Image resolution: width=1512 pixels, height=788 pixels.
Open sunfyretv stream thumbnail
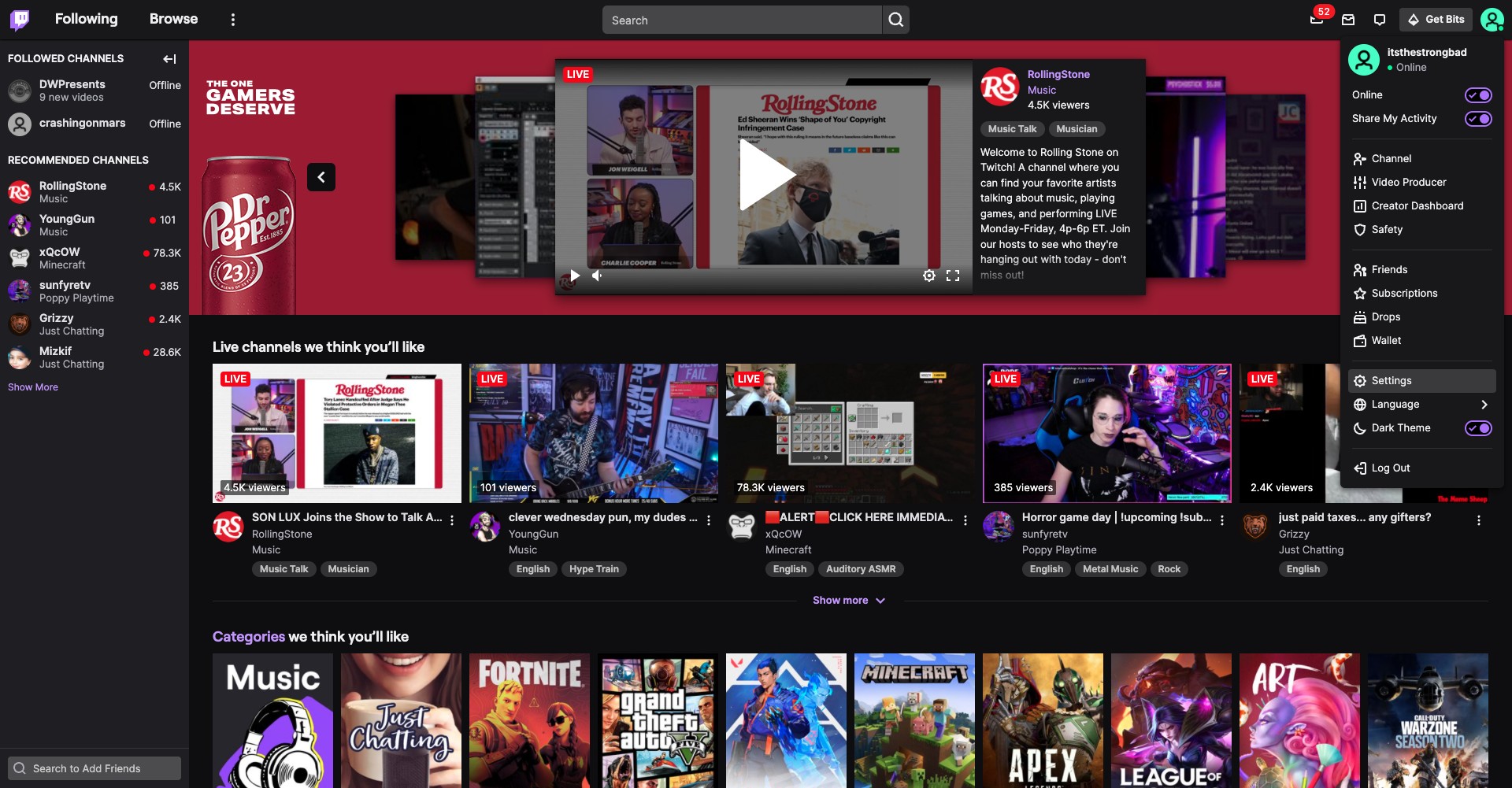pos(1107,433)
